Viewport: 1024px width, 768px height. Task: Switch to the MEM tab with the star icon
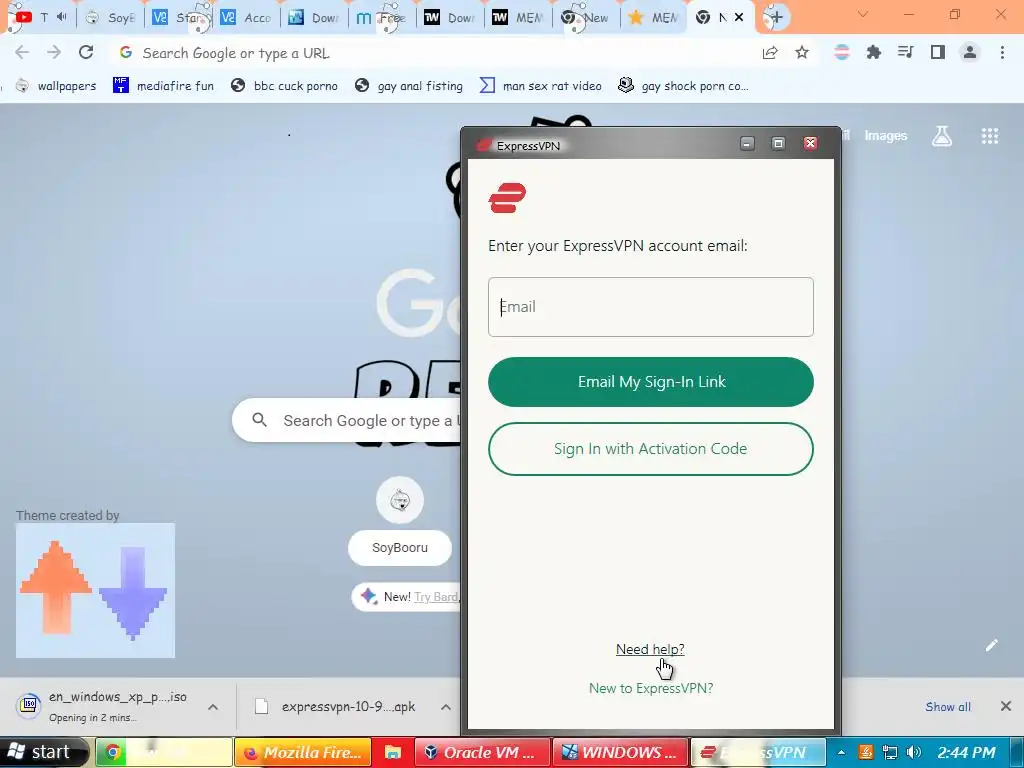click(x=654, y=18)
